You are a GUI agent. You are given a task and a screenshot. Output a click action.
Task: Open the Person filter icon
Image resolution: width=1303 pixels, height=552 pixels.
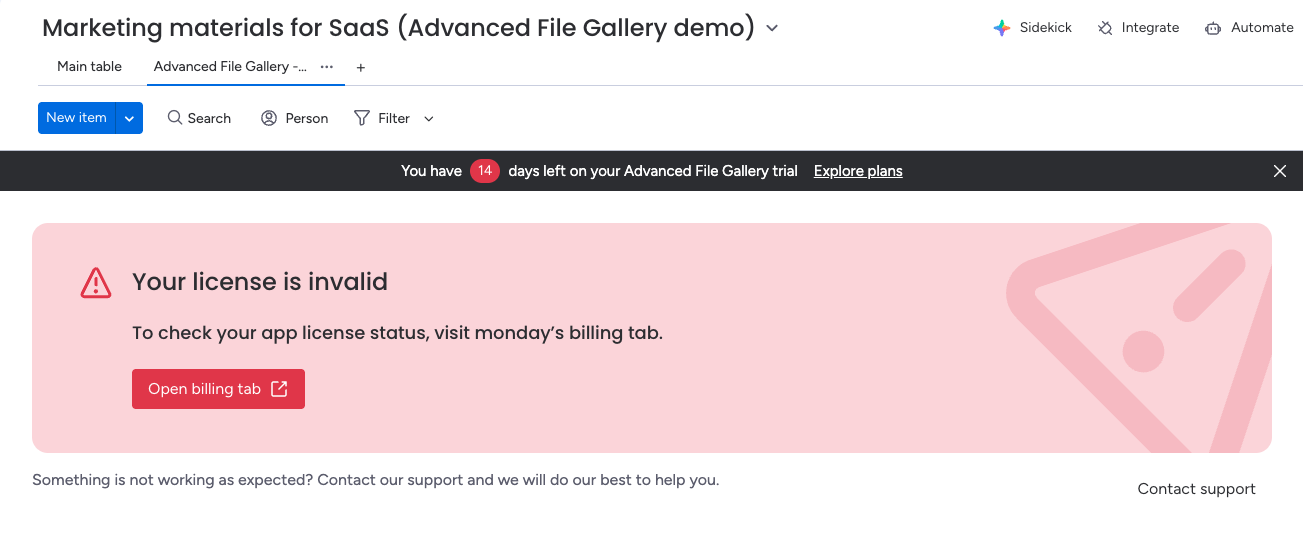click(x=269, y=118)
